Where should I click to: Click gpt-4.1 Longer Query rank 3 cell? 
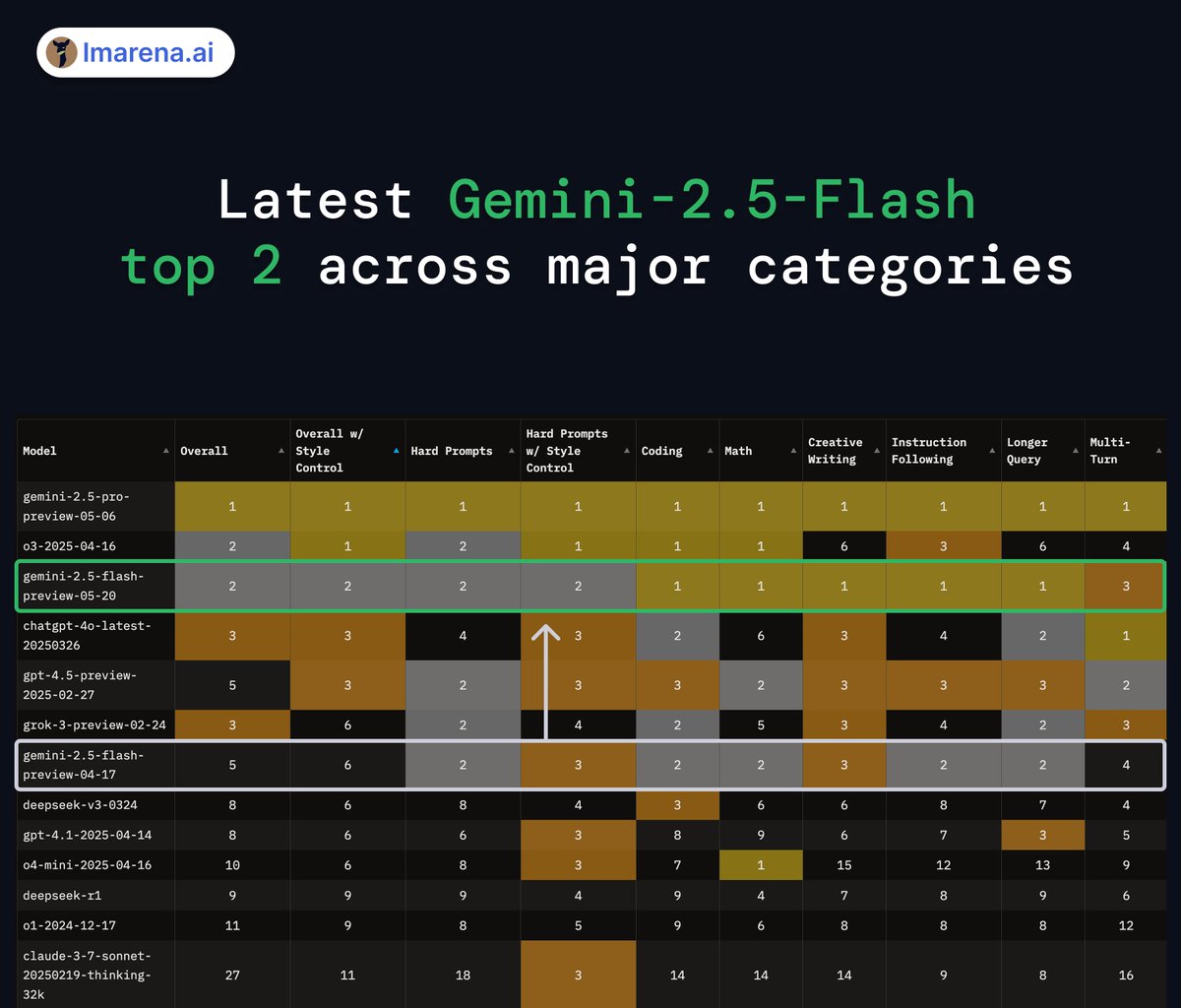[1042, 835]
